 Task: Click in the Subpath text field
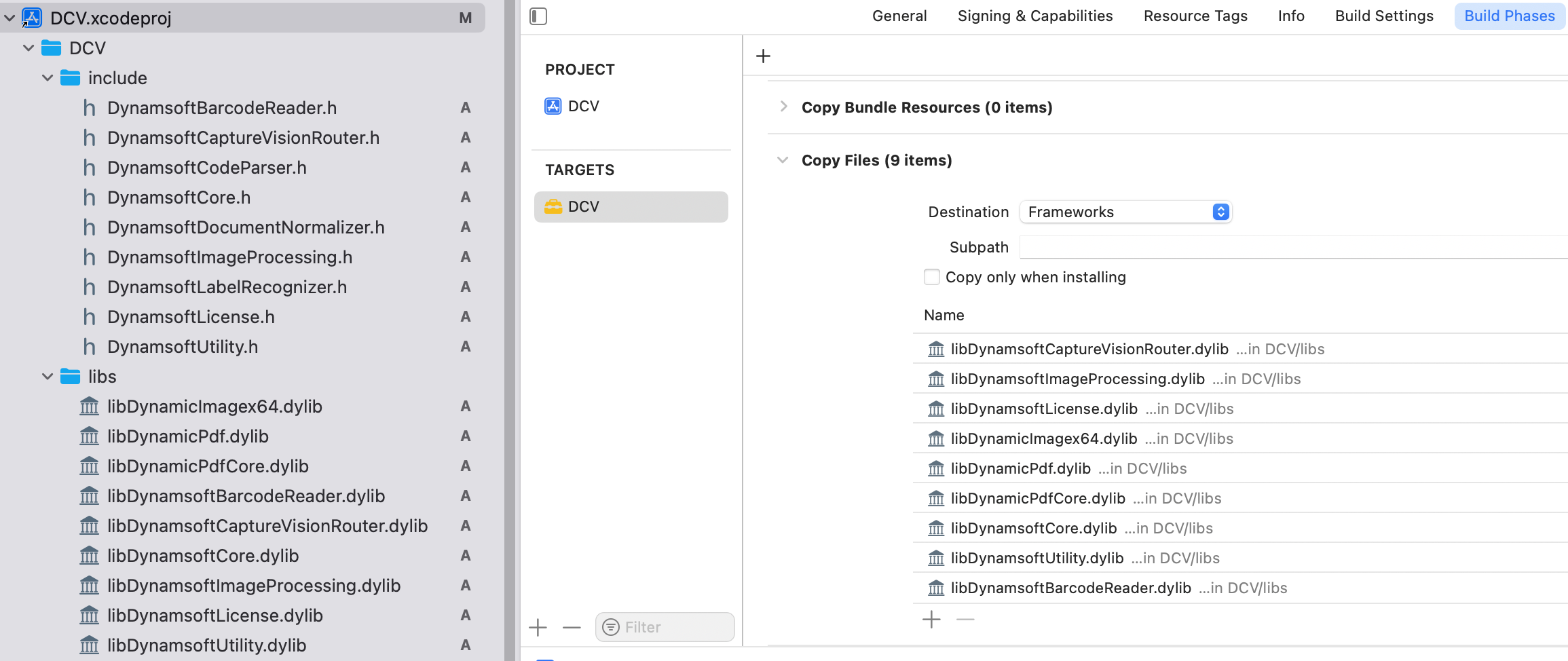click(1290, 247)
